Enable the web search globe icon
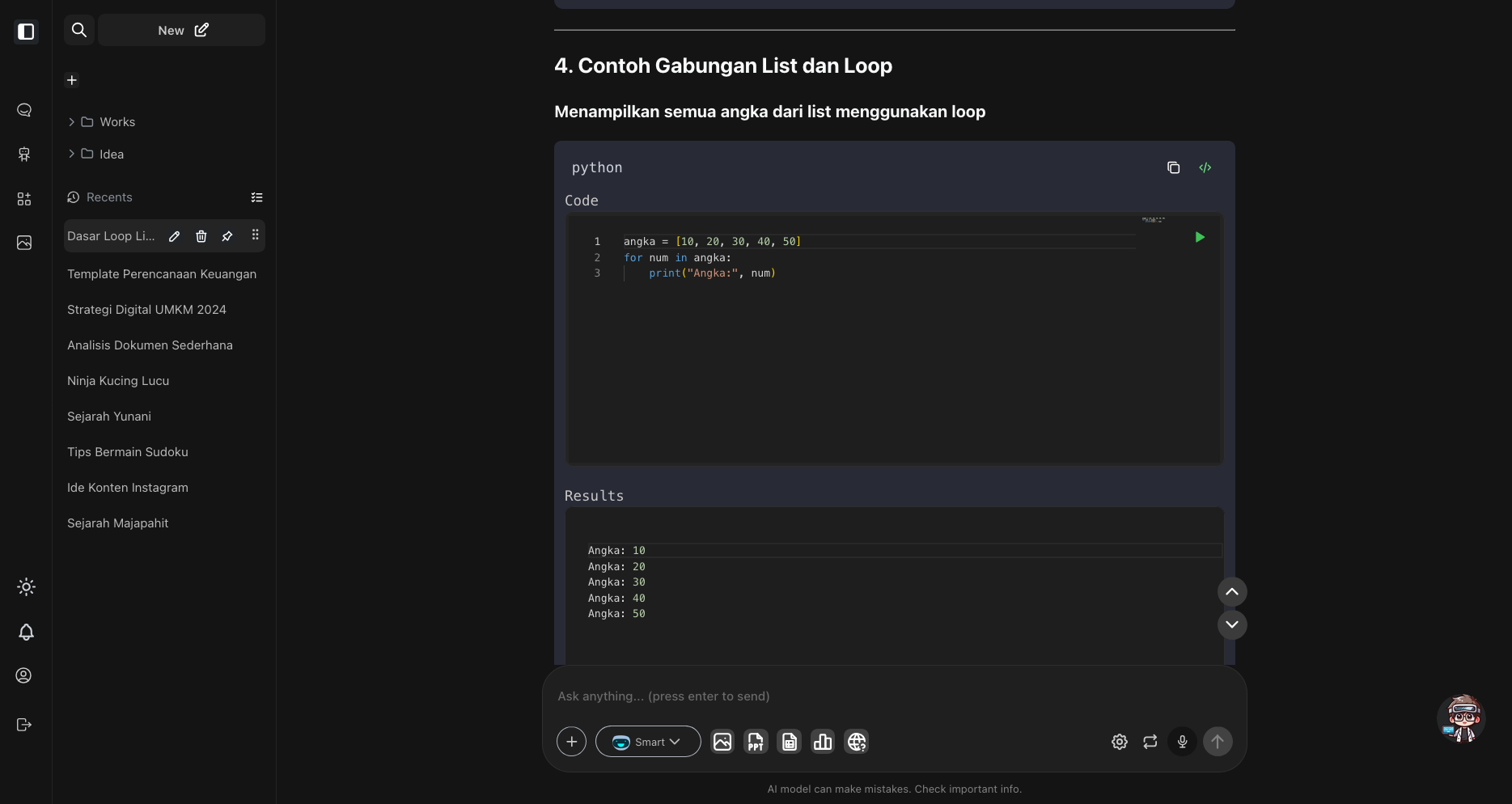Viewport: 1512px width, 804px height. coord(856,742)
